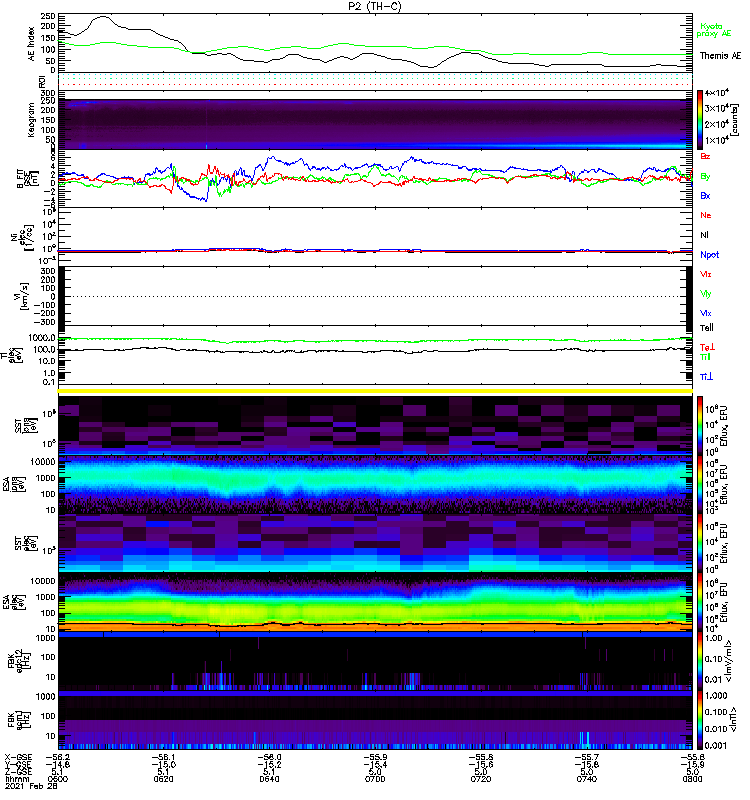Viewport: 750px width, 800px height.
Task: Click the blue Ti perpendicular legend label
Action: point(706,377)
